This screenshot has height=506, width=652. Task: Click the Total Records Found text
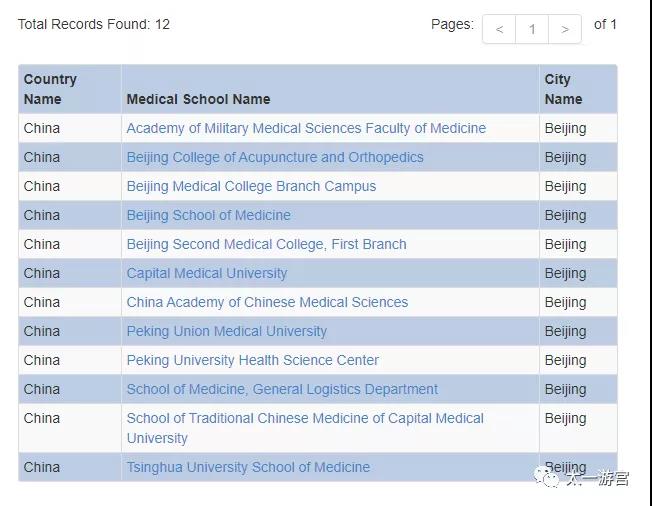coord(94,24)
